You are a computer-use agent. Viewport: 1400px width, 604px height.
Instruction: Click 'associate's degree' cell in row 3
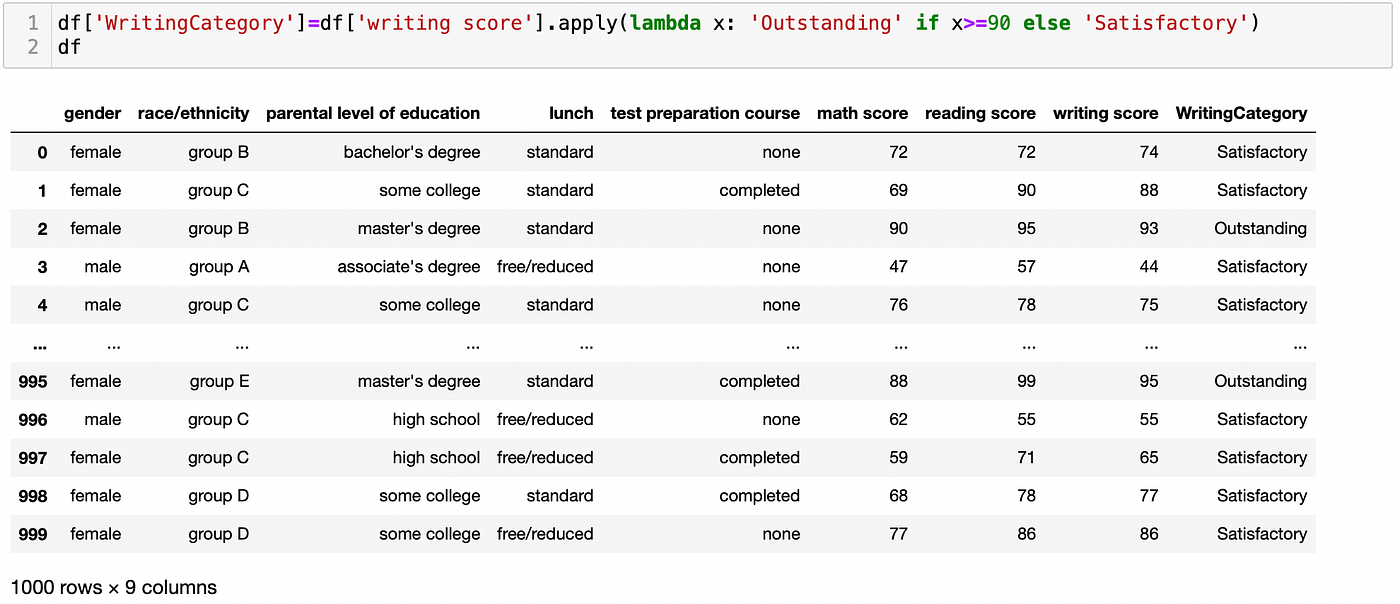pyautogui.click(x=409, y=267)
